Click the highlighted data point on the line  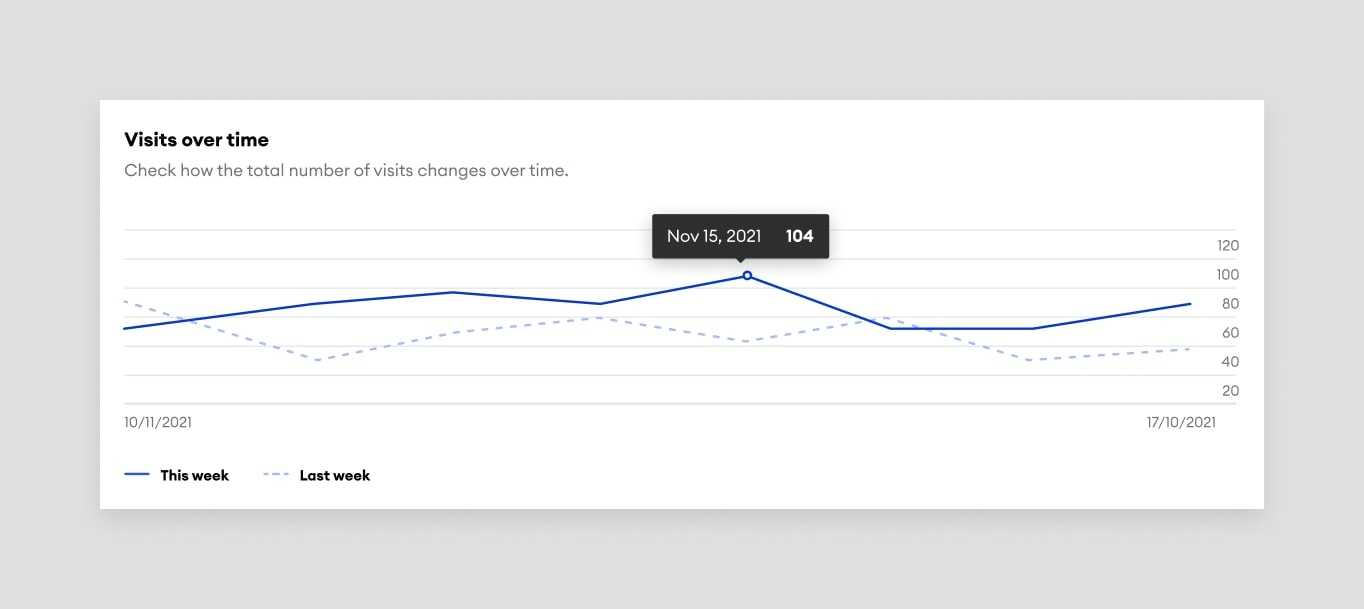point(747,275)
